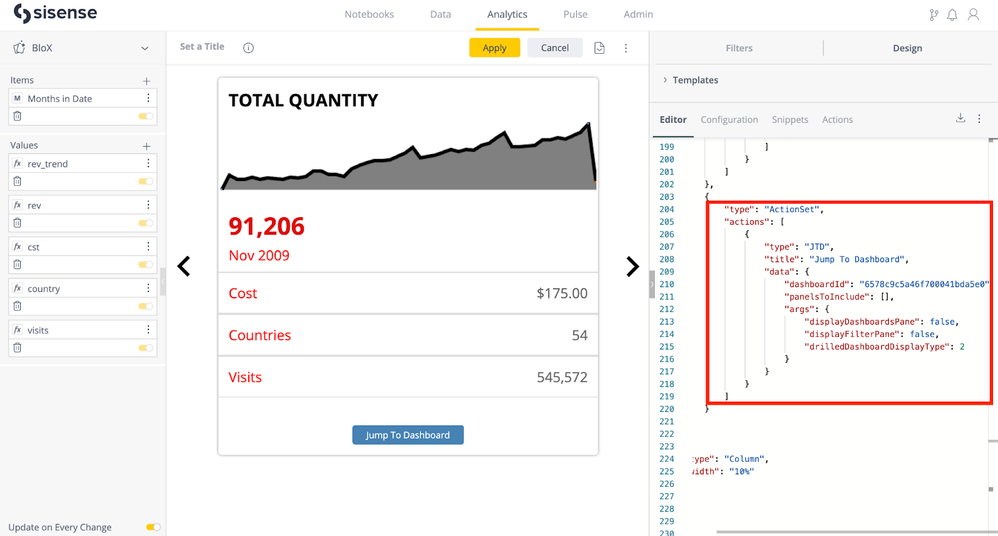Image resolution: width=998 pixels, height=536 pixels.
Task: Toggle the Months in Date item switch
Action: pyautogui.click(x=146, y=116)
